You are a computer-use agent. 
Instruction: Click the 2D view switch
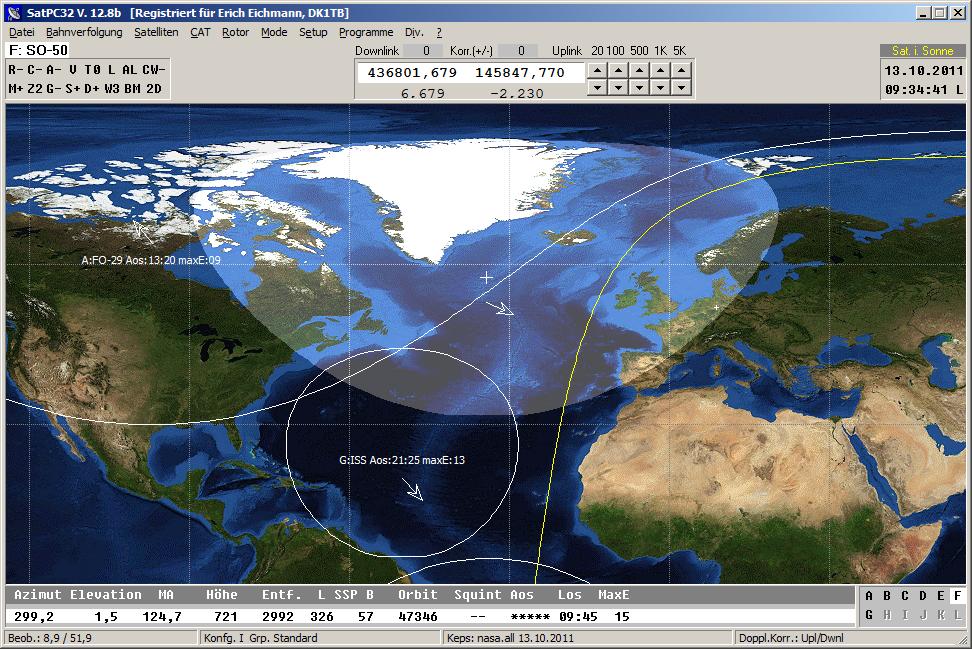tap(153, 88)
